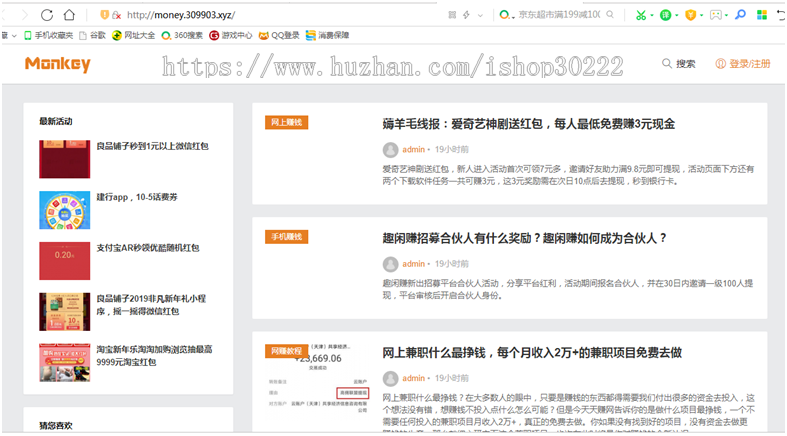
Task: Open QQ登录 bookmark
Action: point(279,35)
